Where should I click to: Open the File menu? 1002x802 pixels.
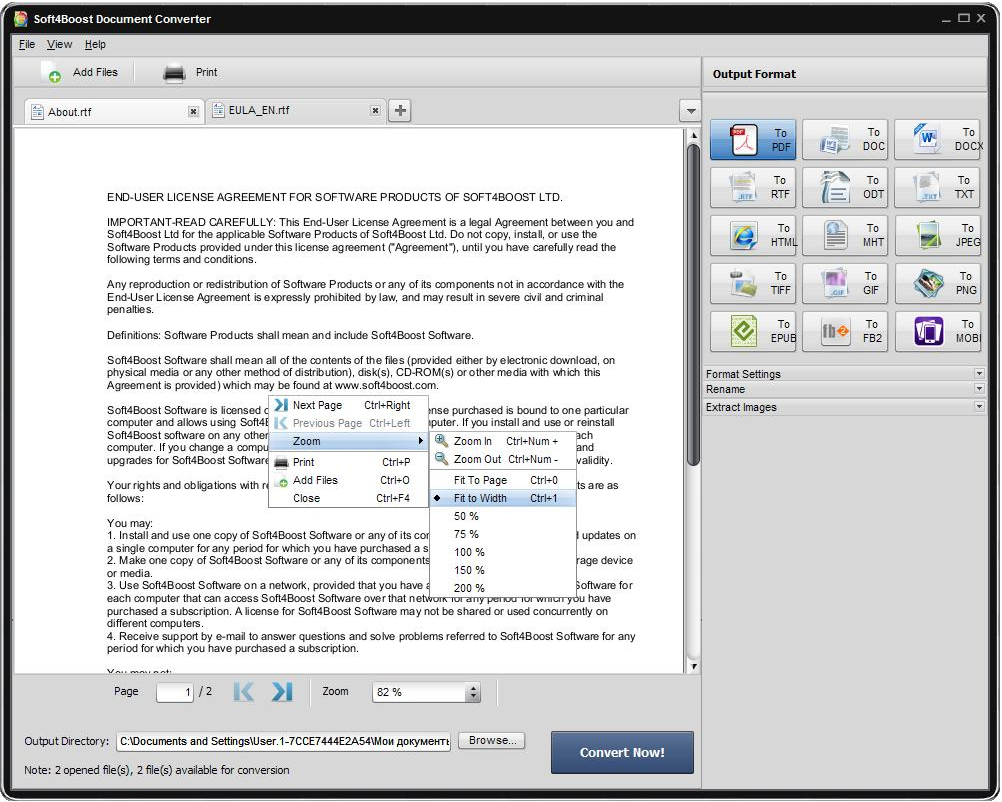coord(27,44)
